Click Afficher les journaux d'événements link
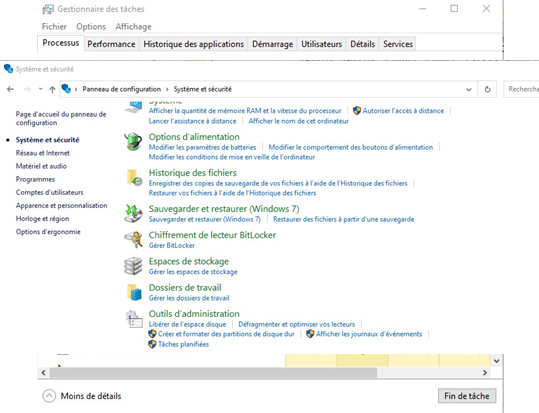Viewport: 539px width, 413px height. coord(368,334)
